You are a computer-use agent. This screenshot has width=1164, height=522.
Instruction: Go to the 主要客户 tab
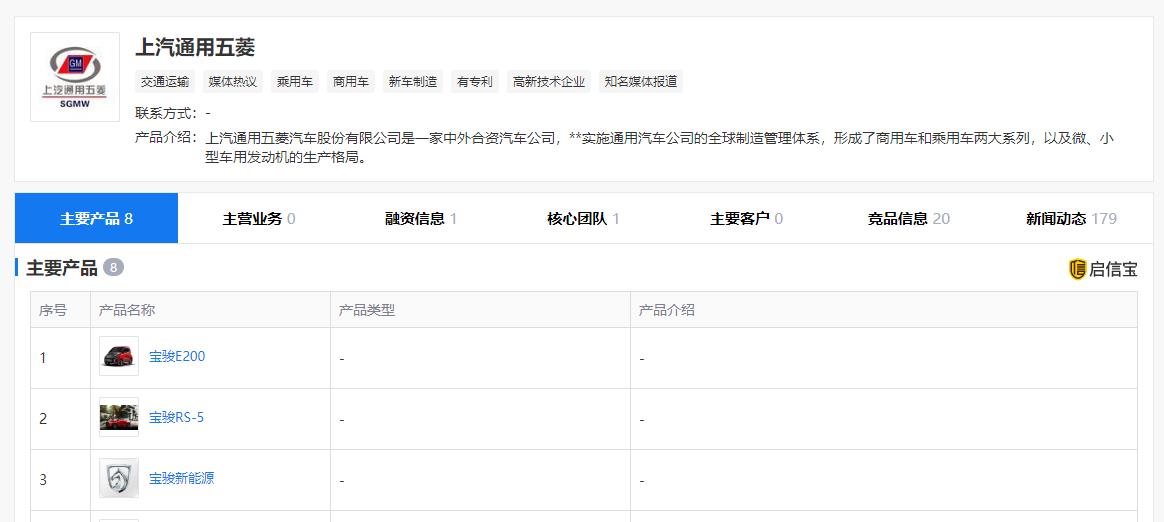coord(746,218)
